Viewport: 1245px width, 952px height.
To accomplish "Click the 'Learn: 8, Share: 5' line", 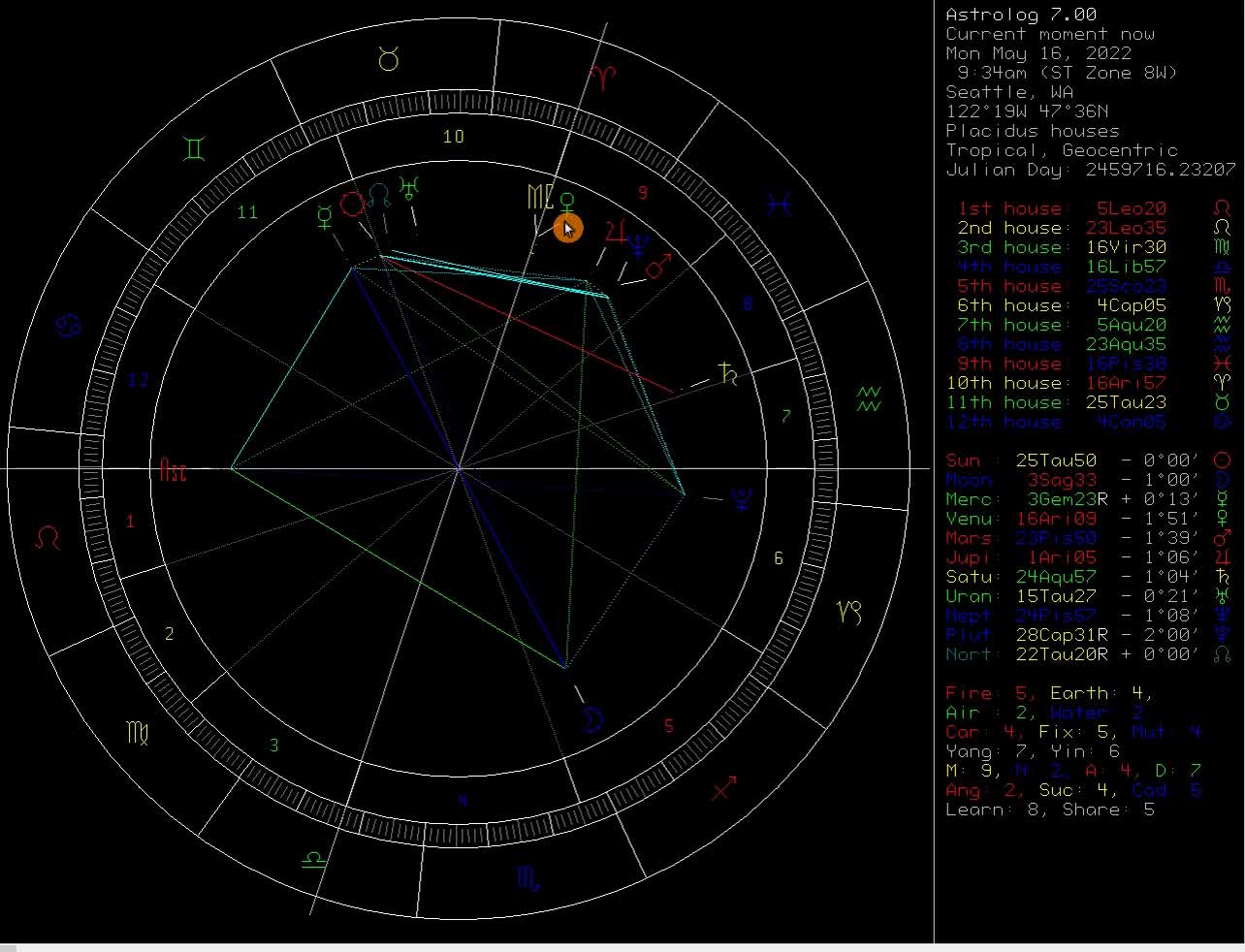I will point(1050,809).
